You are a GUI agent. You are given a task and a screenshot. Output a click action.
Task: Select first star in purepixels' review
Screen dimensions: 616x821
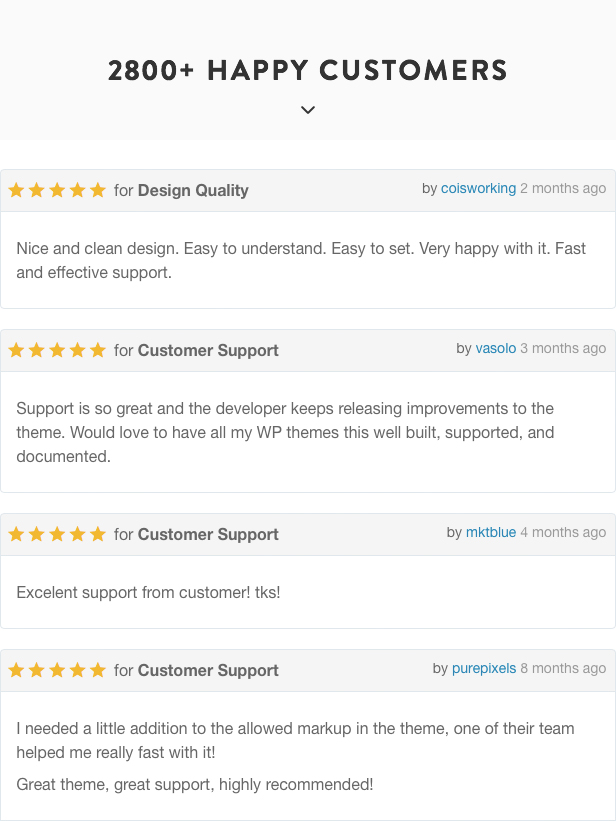[x=16, y=670]
